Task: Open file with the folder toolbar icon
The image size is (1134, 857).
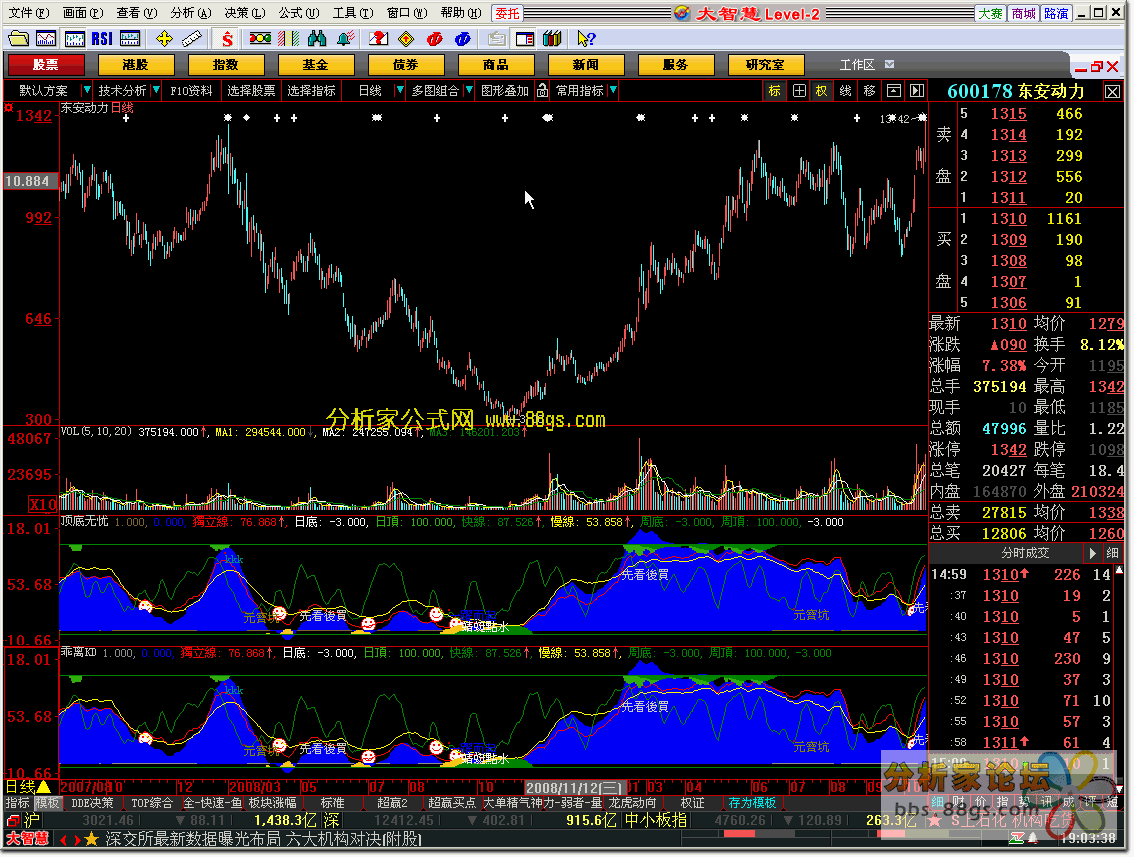Action: point(18,38)
